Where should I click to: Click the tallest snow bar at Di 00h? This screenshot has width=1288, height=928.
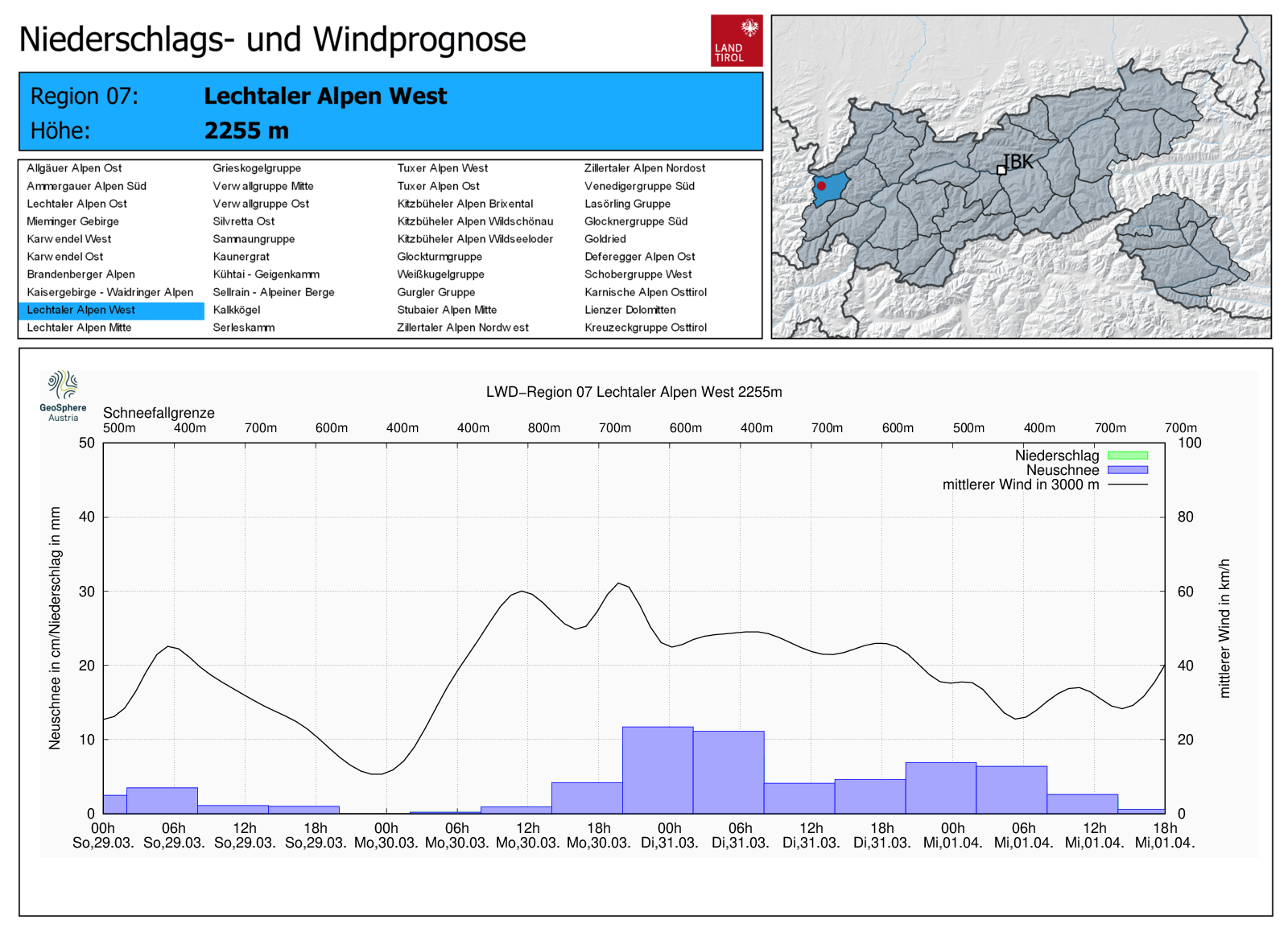coord(658,769)
